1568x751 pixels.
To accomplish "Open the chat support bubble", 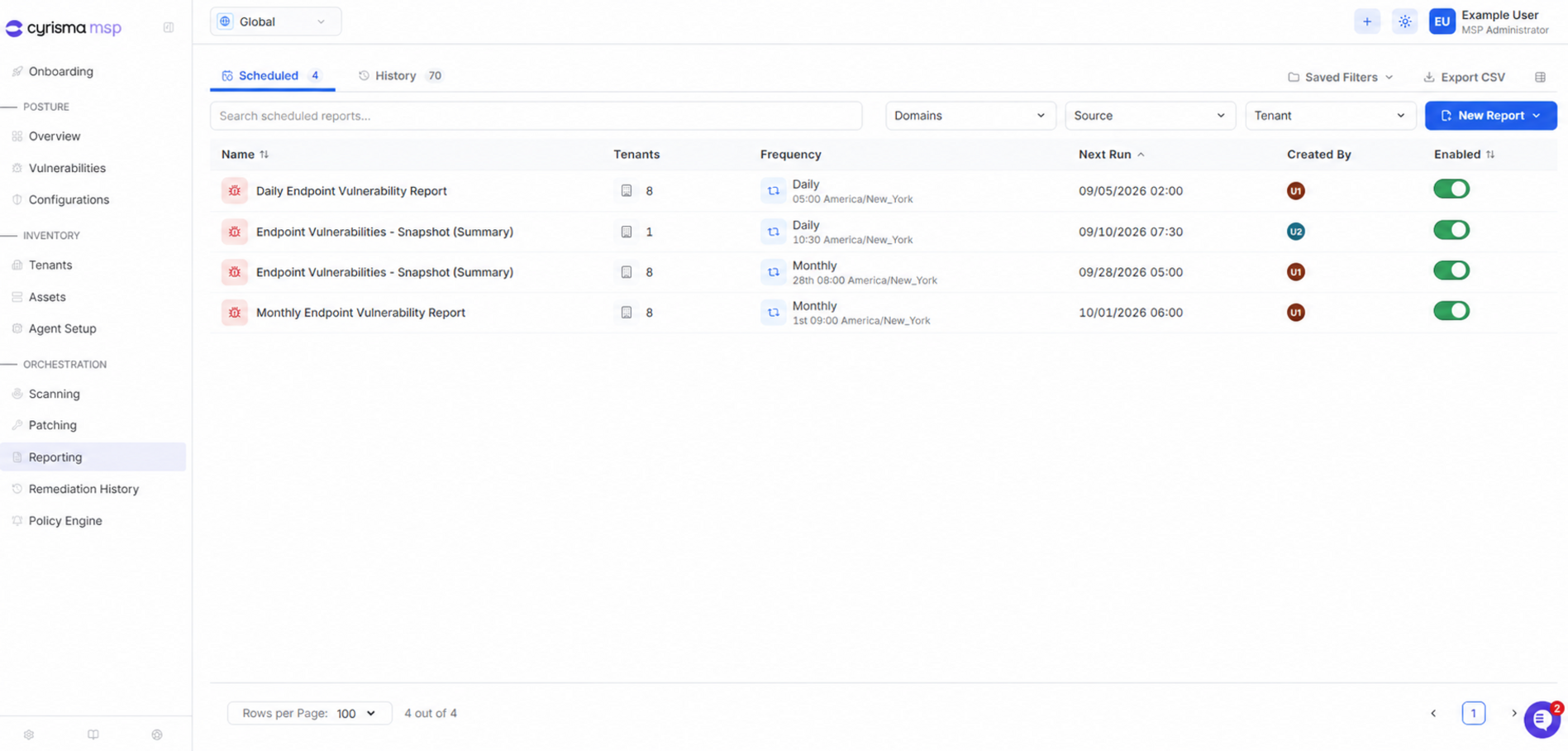I will pos(1542,720).
